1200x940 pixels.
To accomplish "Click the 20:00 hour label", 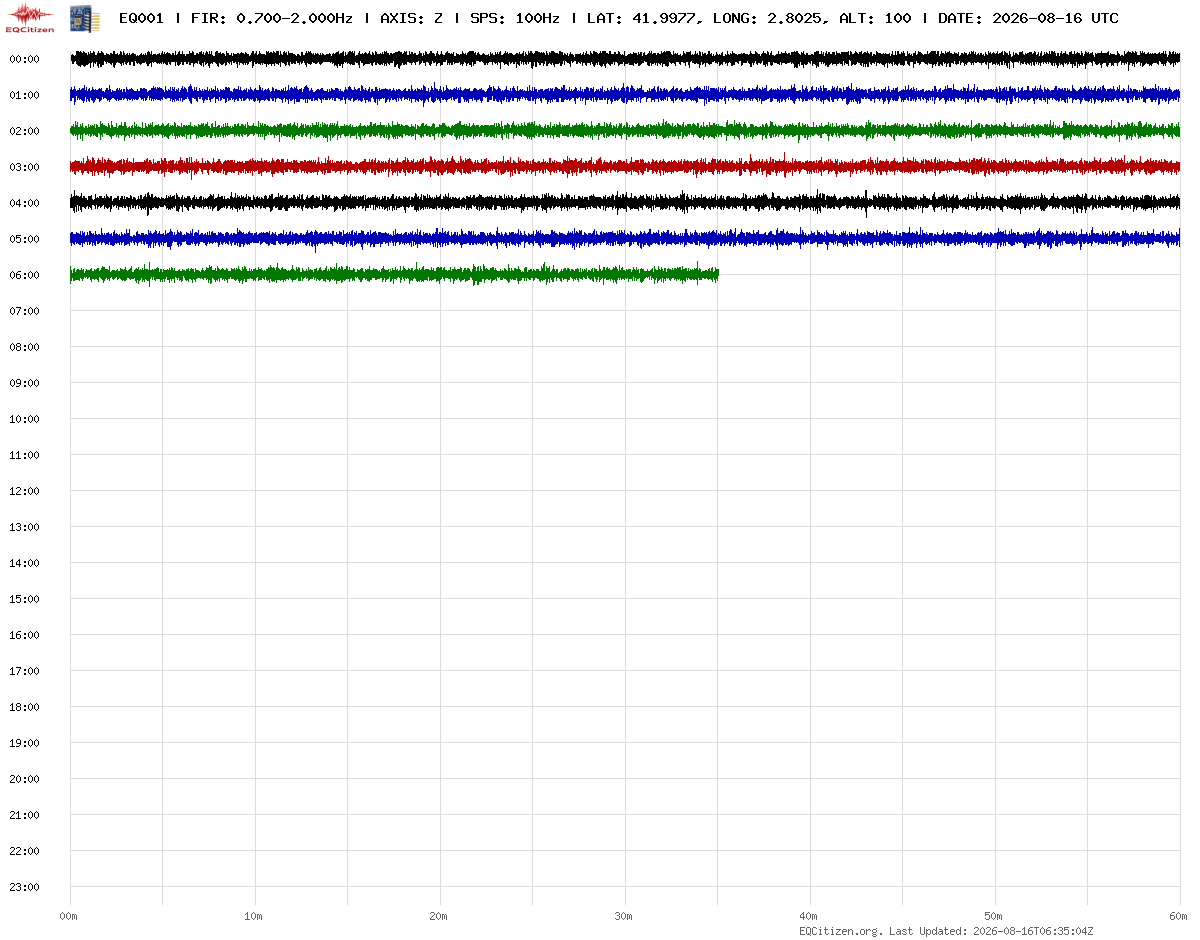I will point(24,779).
